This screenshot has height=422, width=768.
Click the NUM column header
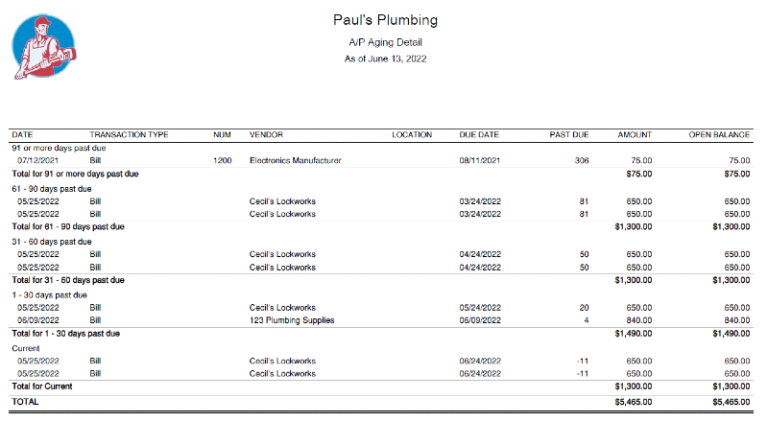point(222,134)
